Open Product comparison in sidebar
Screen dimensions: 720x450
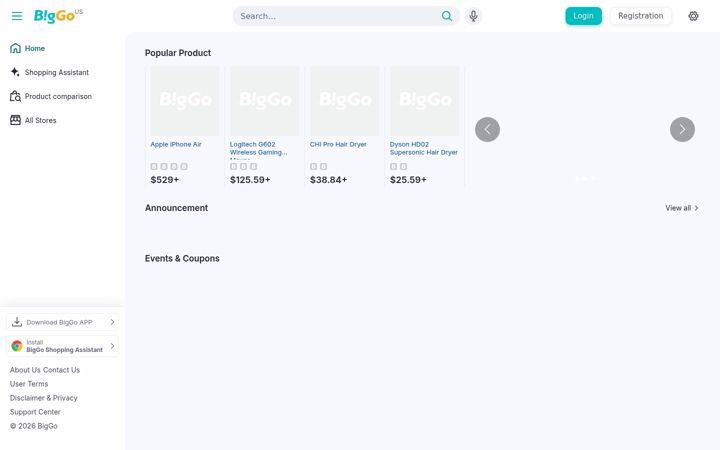pyautogui.click(x=58, y=96)
